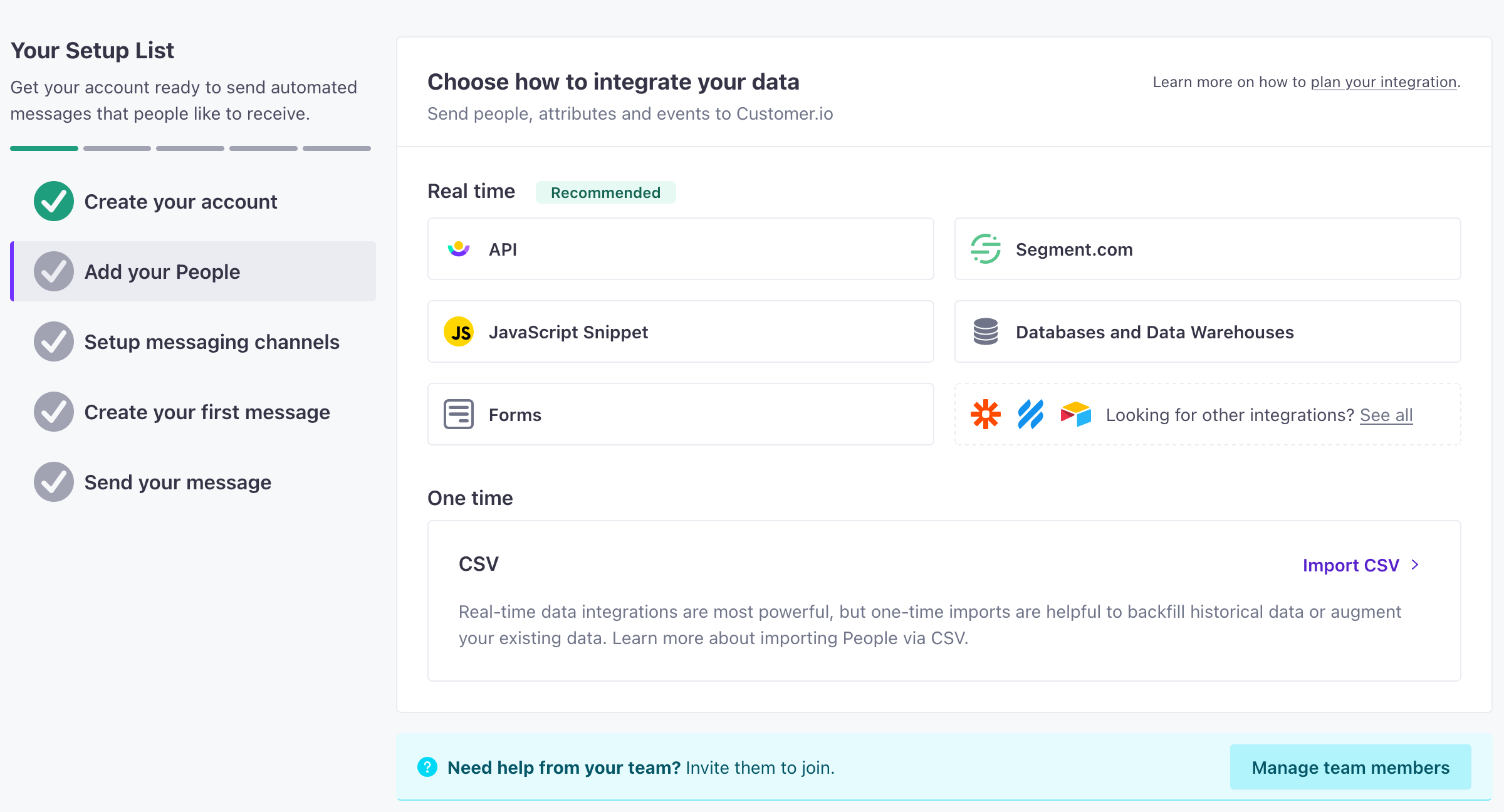Choose the Forms integration card
Image resolution: width=1504 pixels, height=812 pixels.
(681, 414)
